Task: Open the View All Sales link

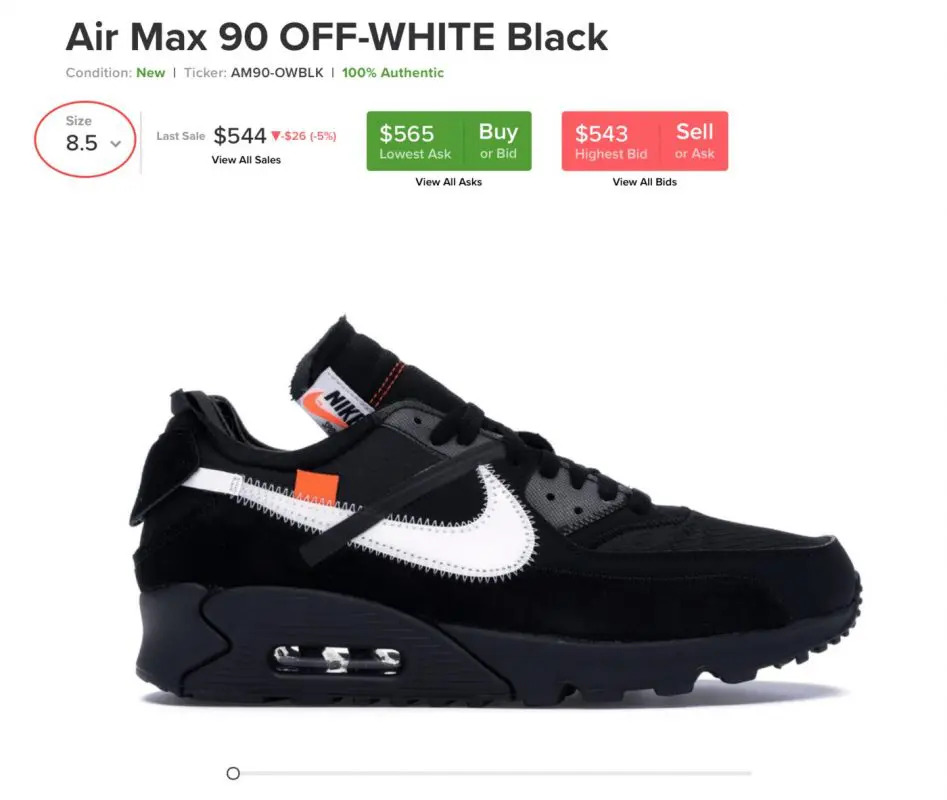Action: 246,160
